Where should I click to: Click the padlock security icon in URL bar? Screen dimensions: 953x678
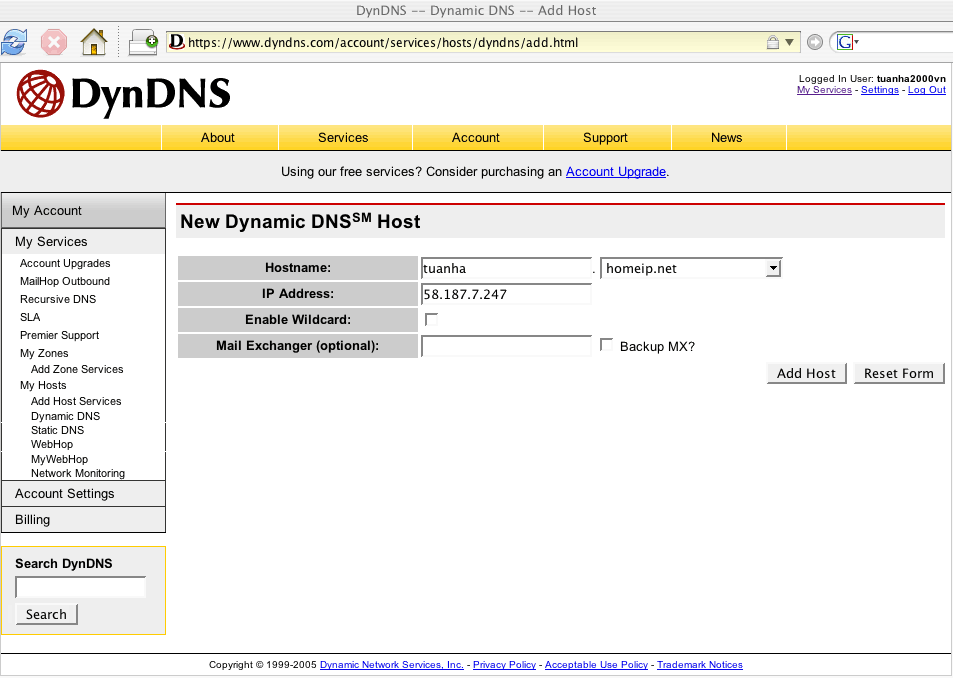pos(772,43)
